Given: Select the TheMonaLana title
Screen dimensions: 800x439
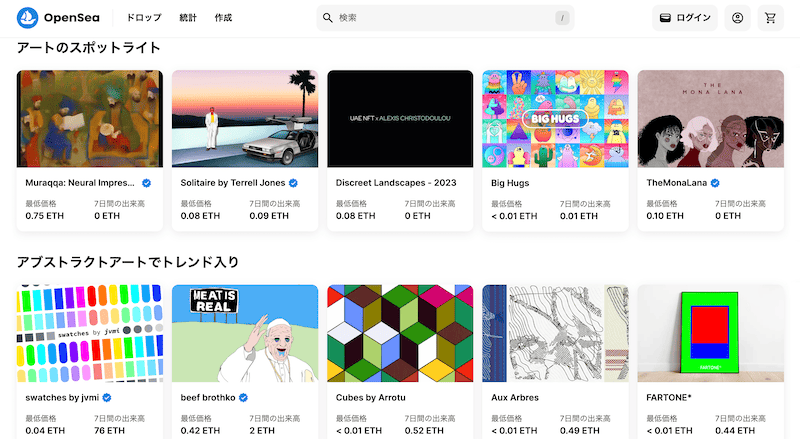Looking at the screenshot, I should coord(677,183).
